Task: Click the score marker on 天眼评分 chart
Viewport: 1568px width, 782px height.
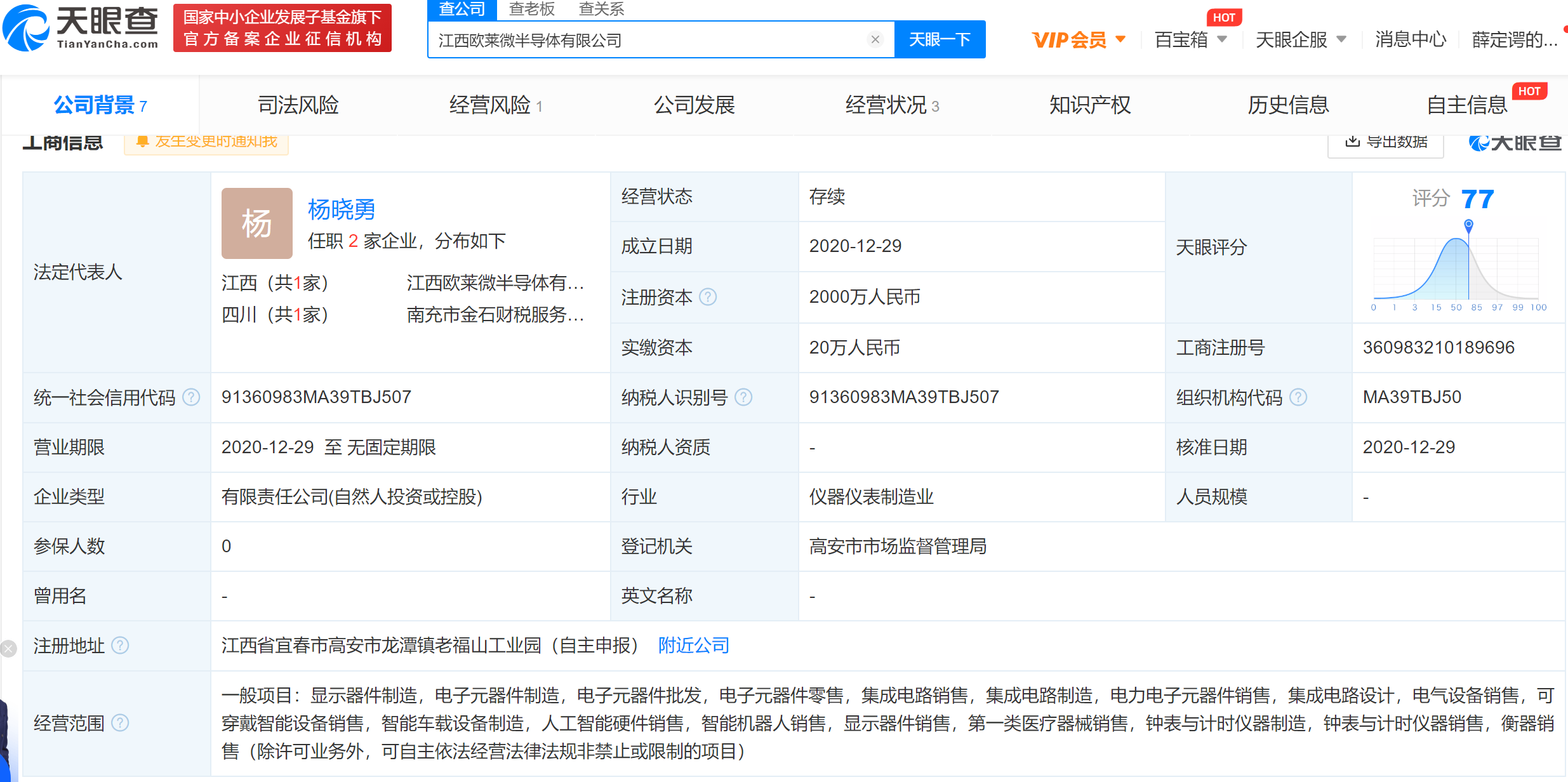Action: pos(1468,225)
